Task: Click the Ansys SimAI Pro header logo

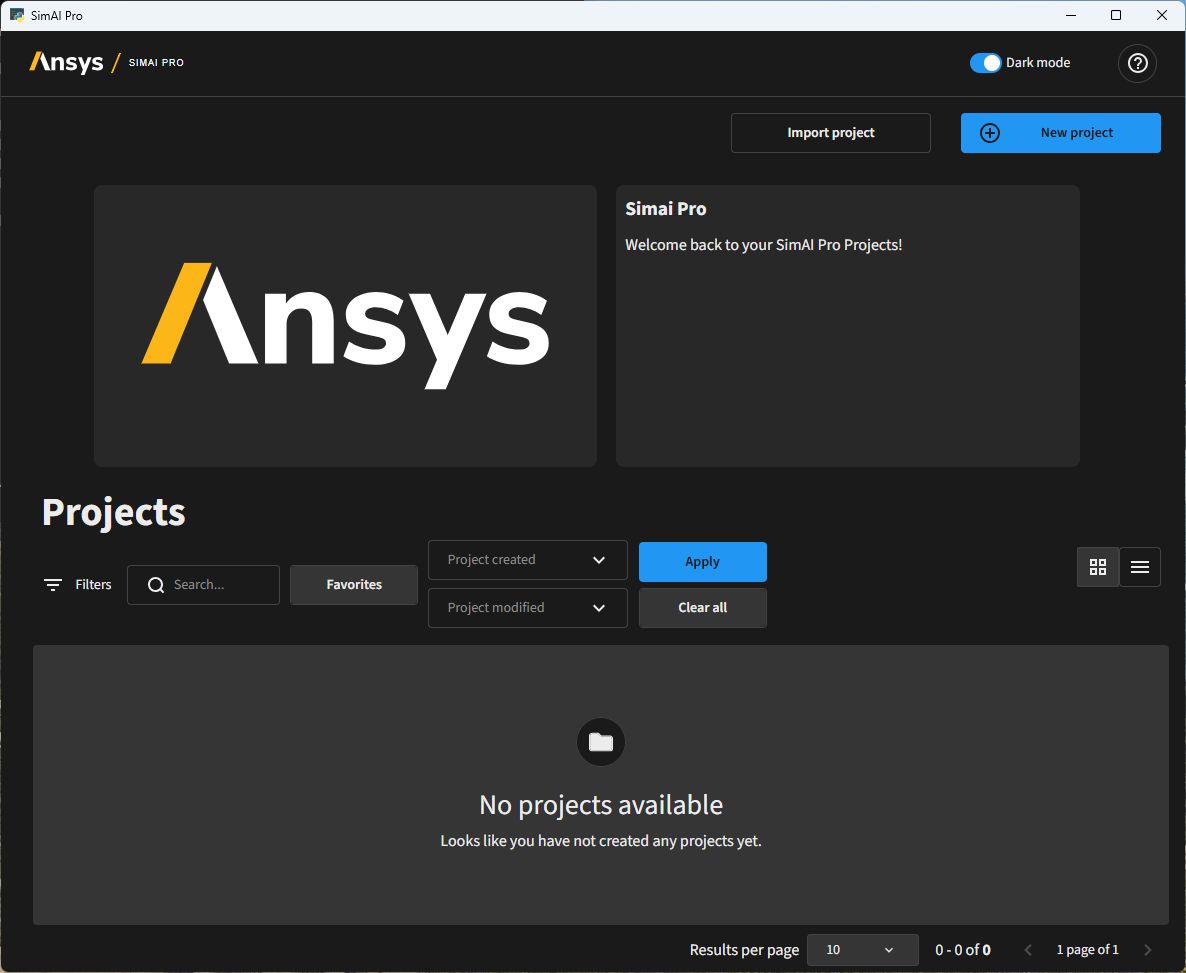Action: (106, 62)
